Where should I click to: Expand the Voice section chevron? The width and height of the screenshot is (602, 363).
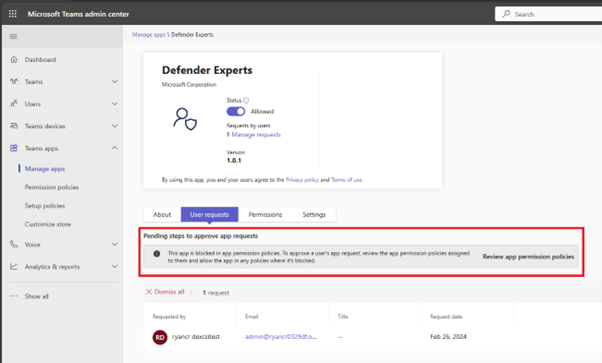click(x=115, y=244)
